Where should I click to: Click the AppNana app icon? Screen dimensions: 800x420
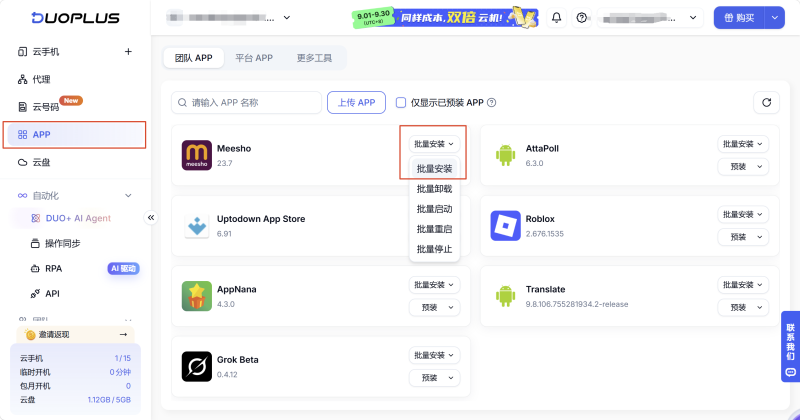[196, 296]
